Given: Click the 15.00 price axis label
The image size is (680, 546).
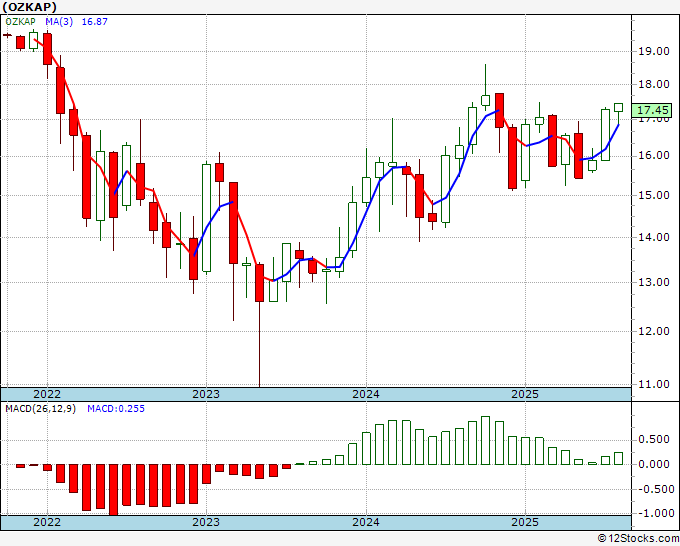Looking at the screenshot, I should pos(654,195).
